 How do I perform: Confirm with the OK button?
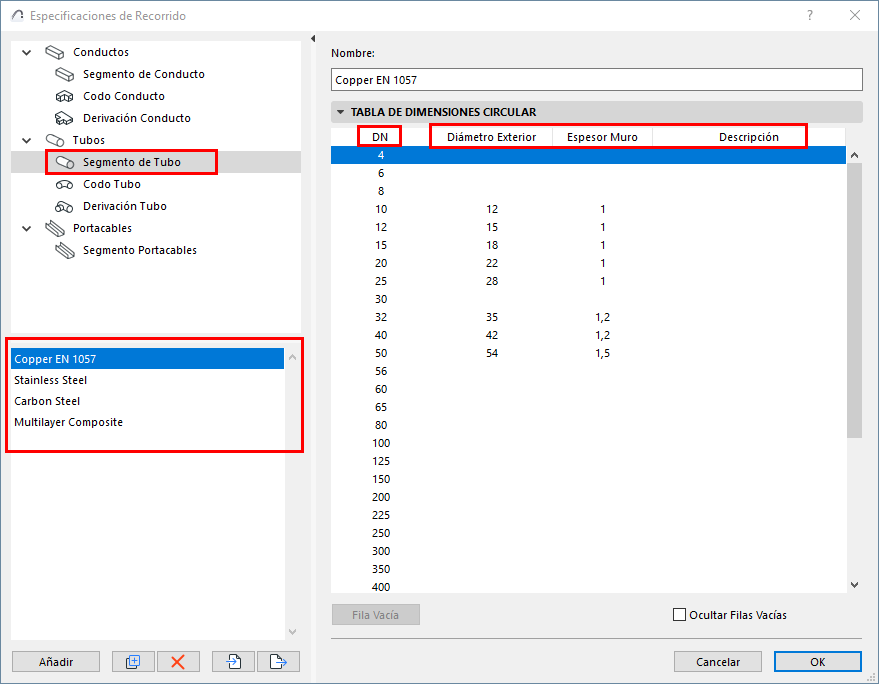(x=817, y=662)
